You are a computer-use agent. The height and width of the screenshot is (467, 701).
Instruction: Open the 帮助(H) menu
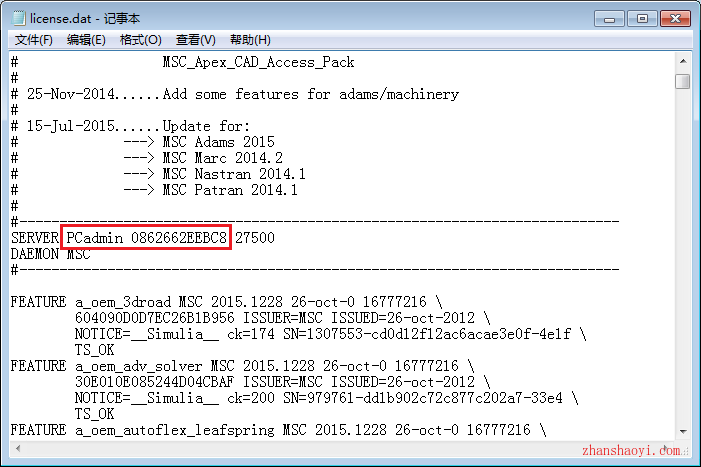(250, 40)
